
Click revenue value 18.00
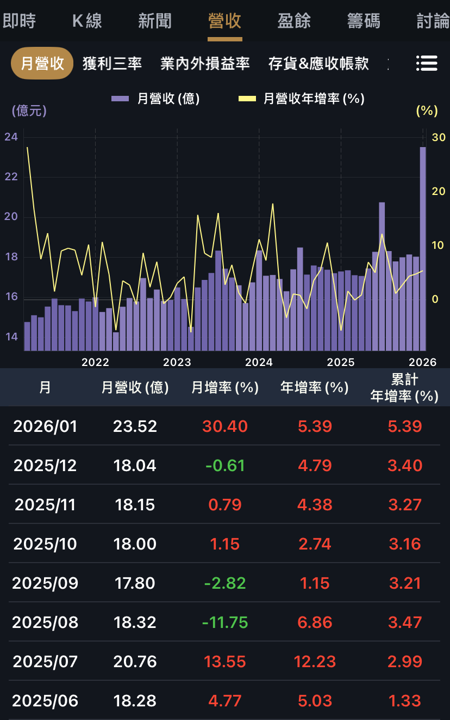135,544
